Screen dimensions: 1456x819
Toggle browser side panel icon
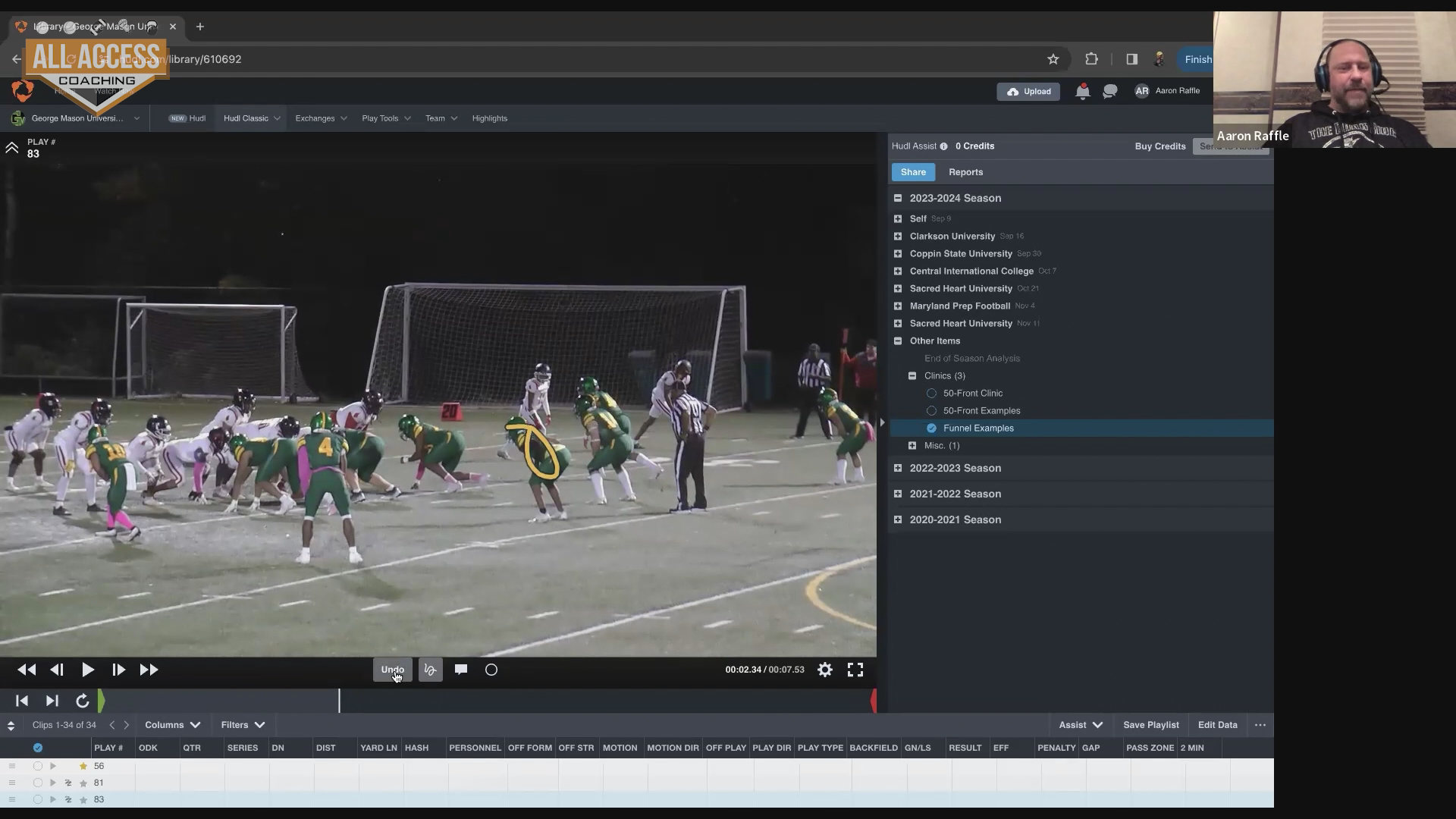click(1132, 59)
